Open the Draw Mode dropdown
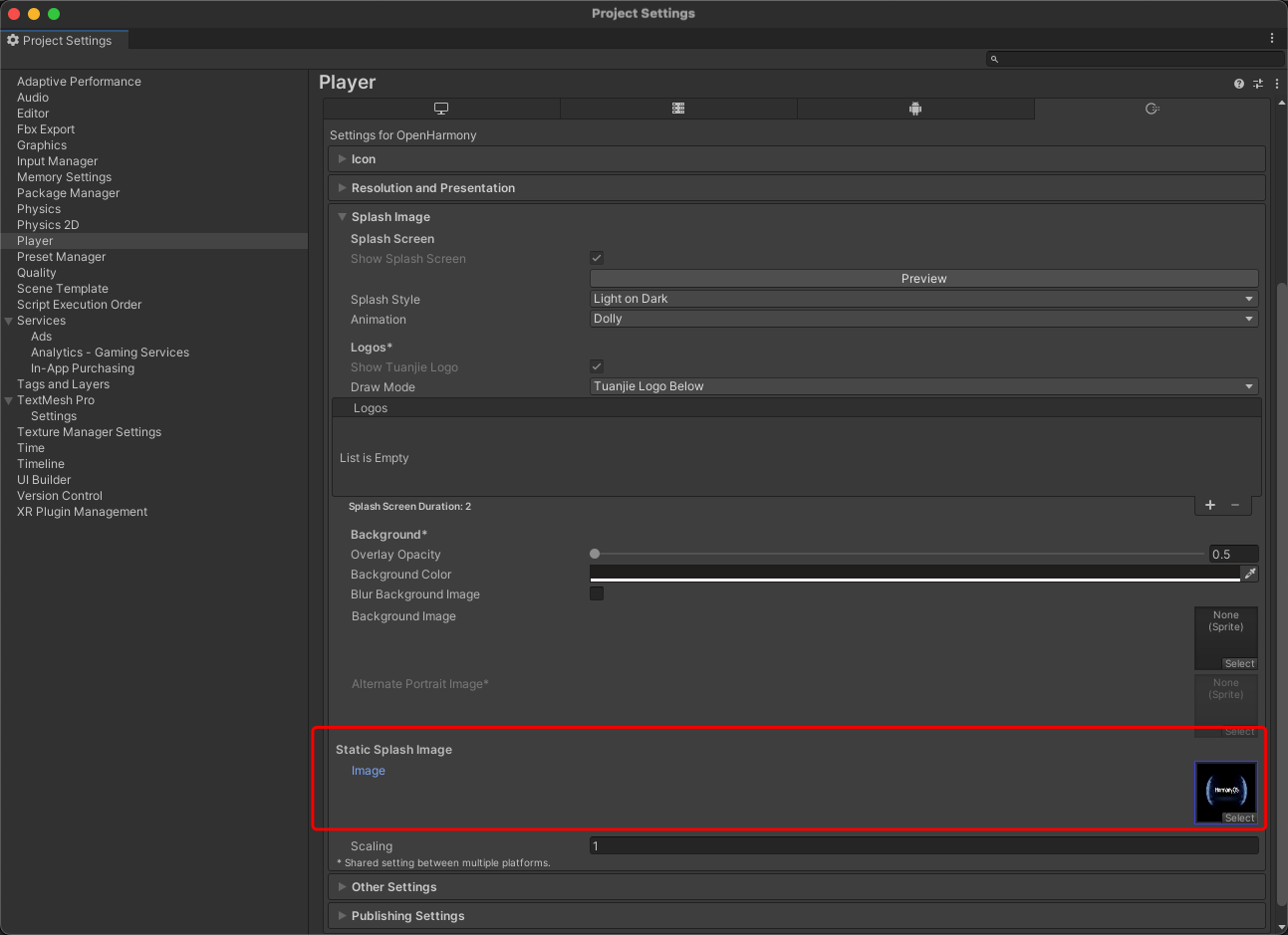The width and height of the screenshot is (1288, 935). (x=923, y=386)
